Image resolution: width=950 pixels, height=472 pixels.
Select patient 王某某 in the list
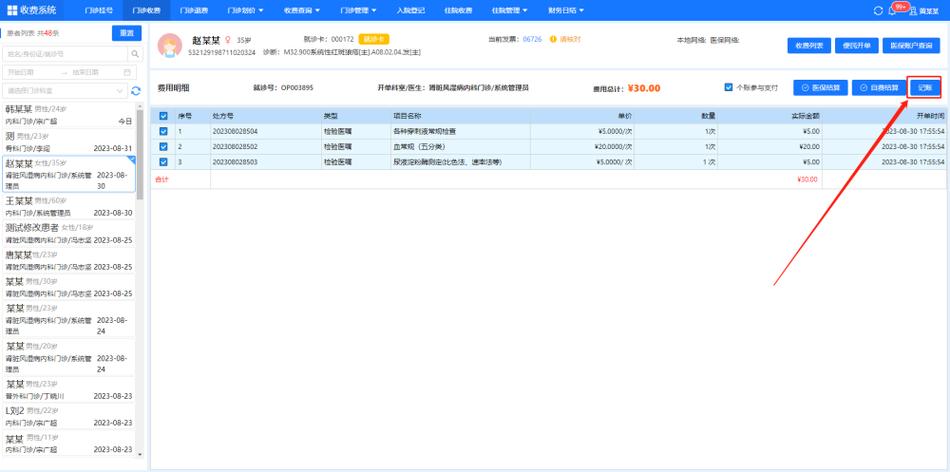(68, 207)
